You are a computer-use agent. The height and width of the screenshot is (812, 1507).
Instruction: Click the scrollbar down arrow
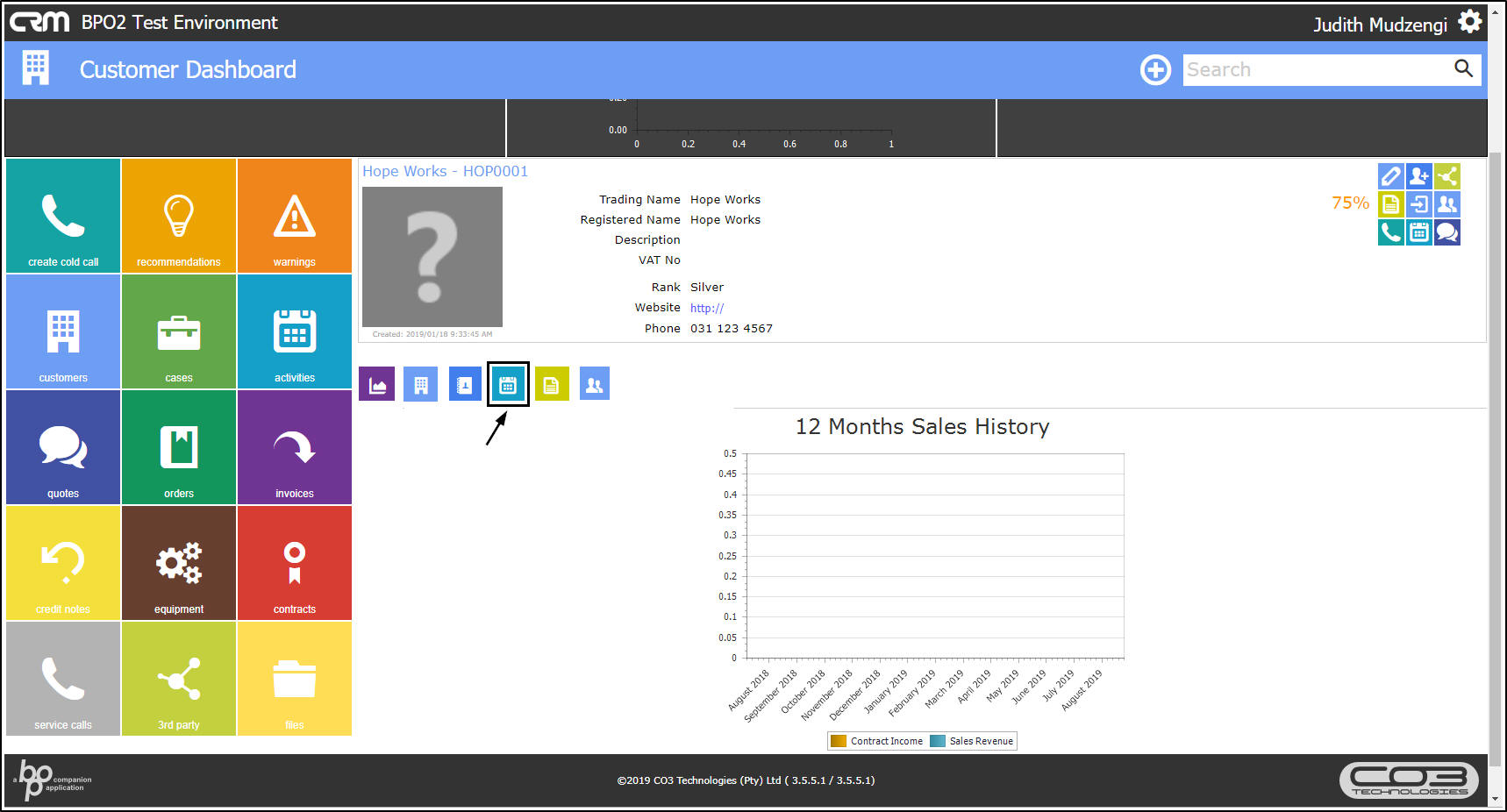(x=1496, y=799)
